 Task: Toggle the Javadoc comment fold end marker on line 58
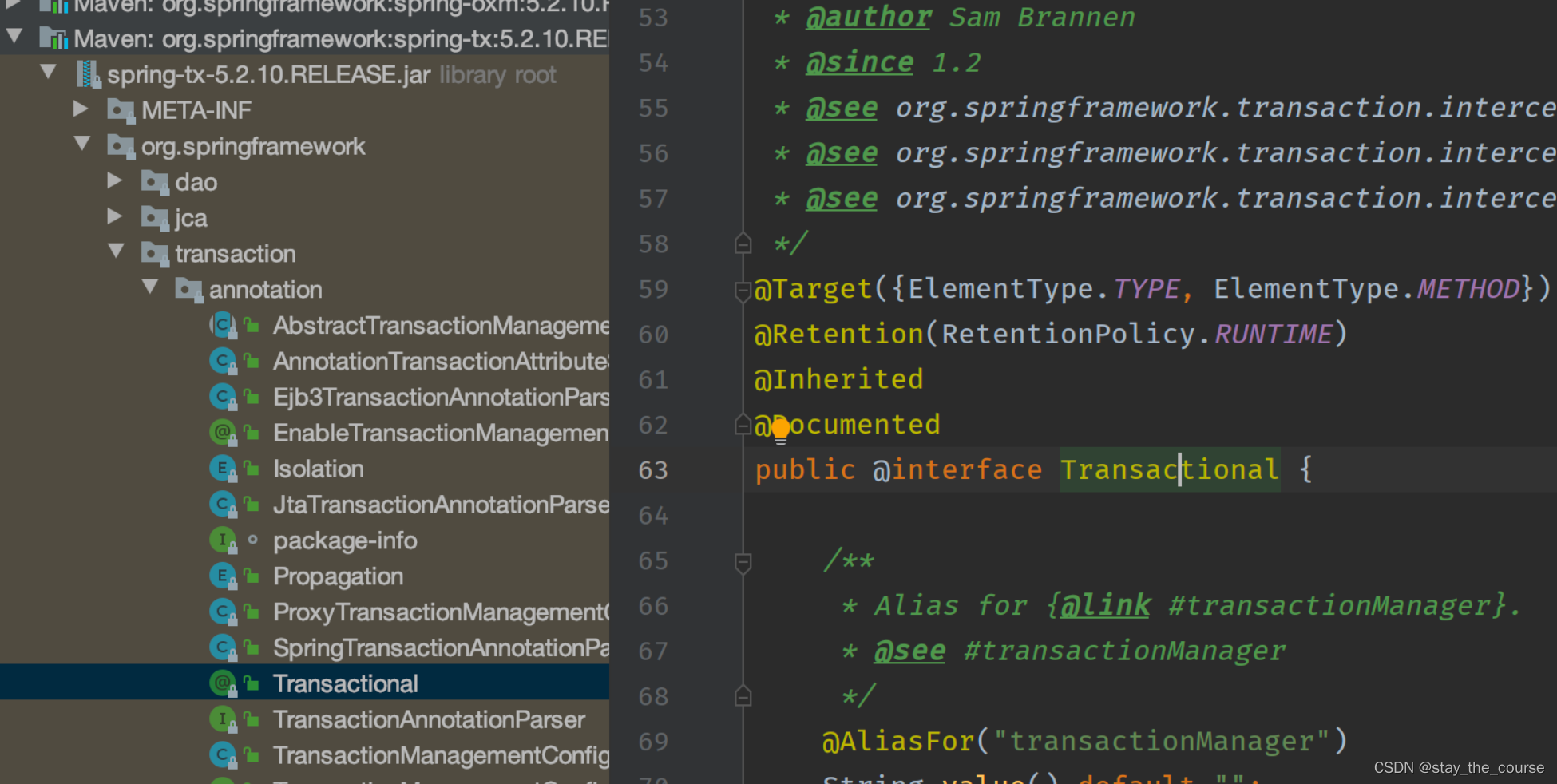[743, 244]
